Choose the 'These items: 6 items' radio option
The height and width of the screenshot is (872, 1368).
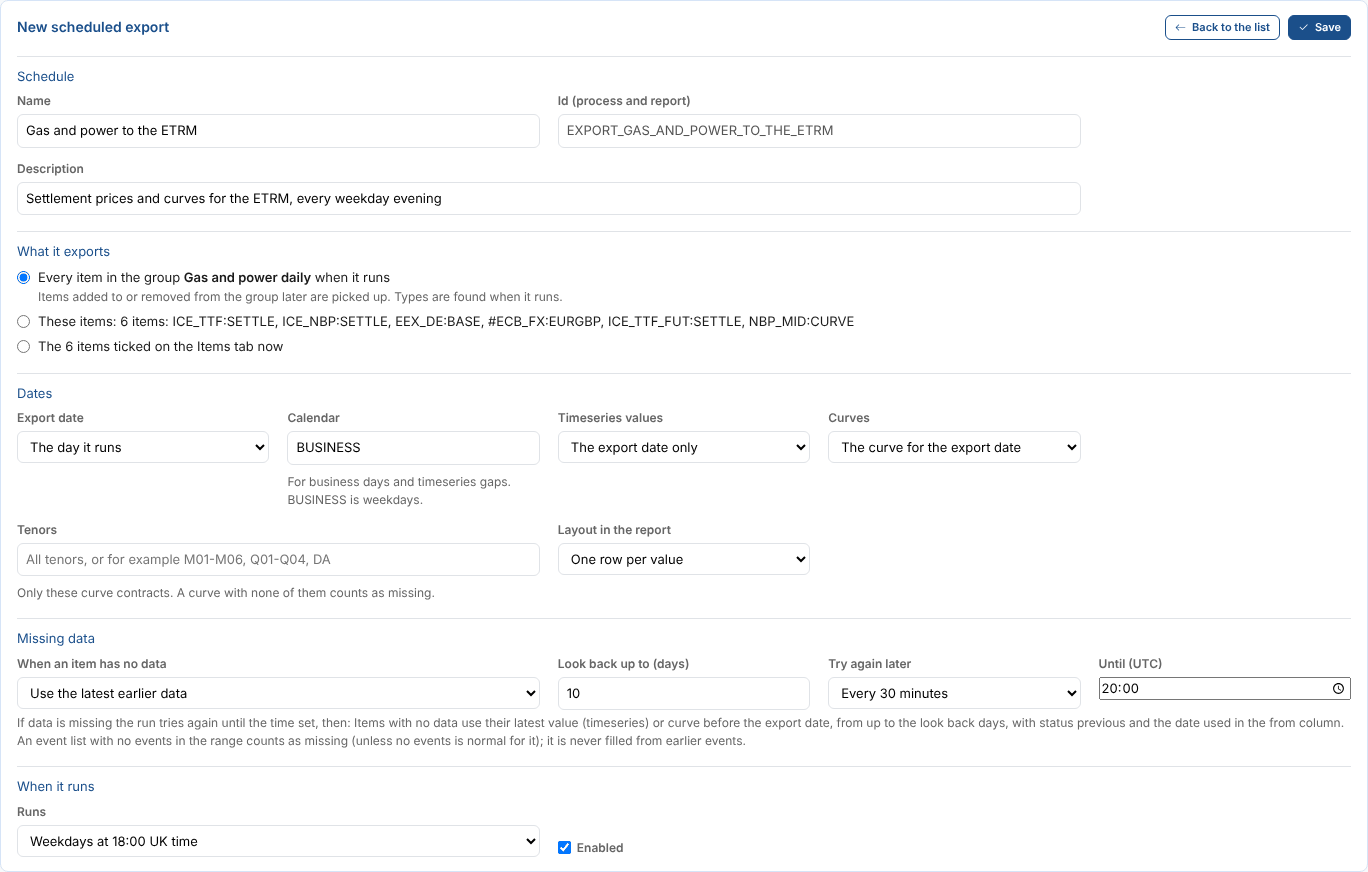(24, 321)
